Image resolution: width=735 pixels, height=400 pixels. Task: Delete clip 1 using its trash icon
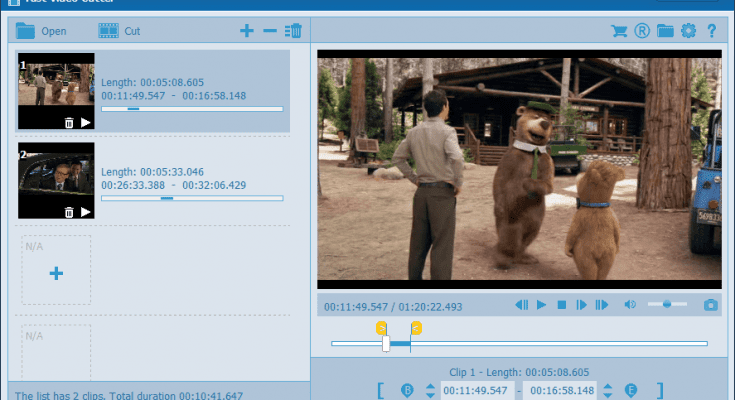click(69, 123)
